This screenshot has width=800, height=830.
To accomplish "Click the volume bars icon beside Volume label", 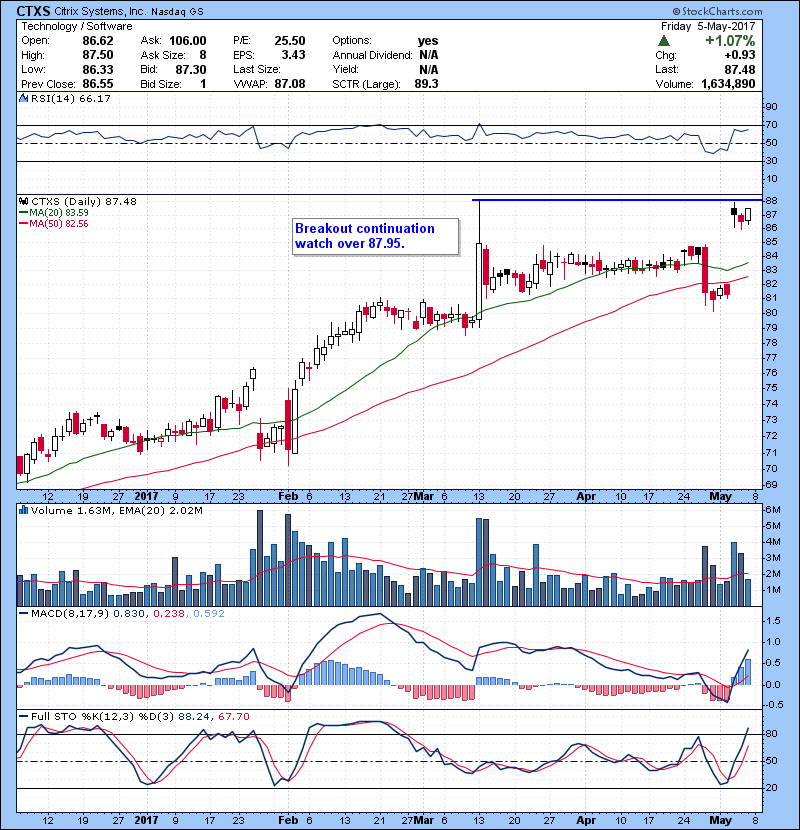I will click(x=23, y=510).
